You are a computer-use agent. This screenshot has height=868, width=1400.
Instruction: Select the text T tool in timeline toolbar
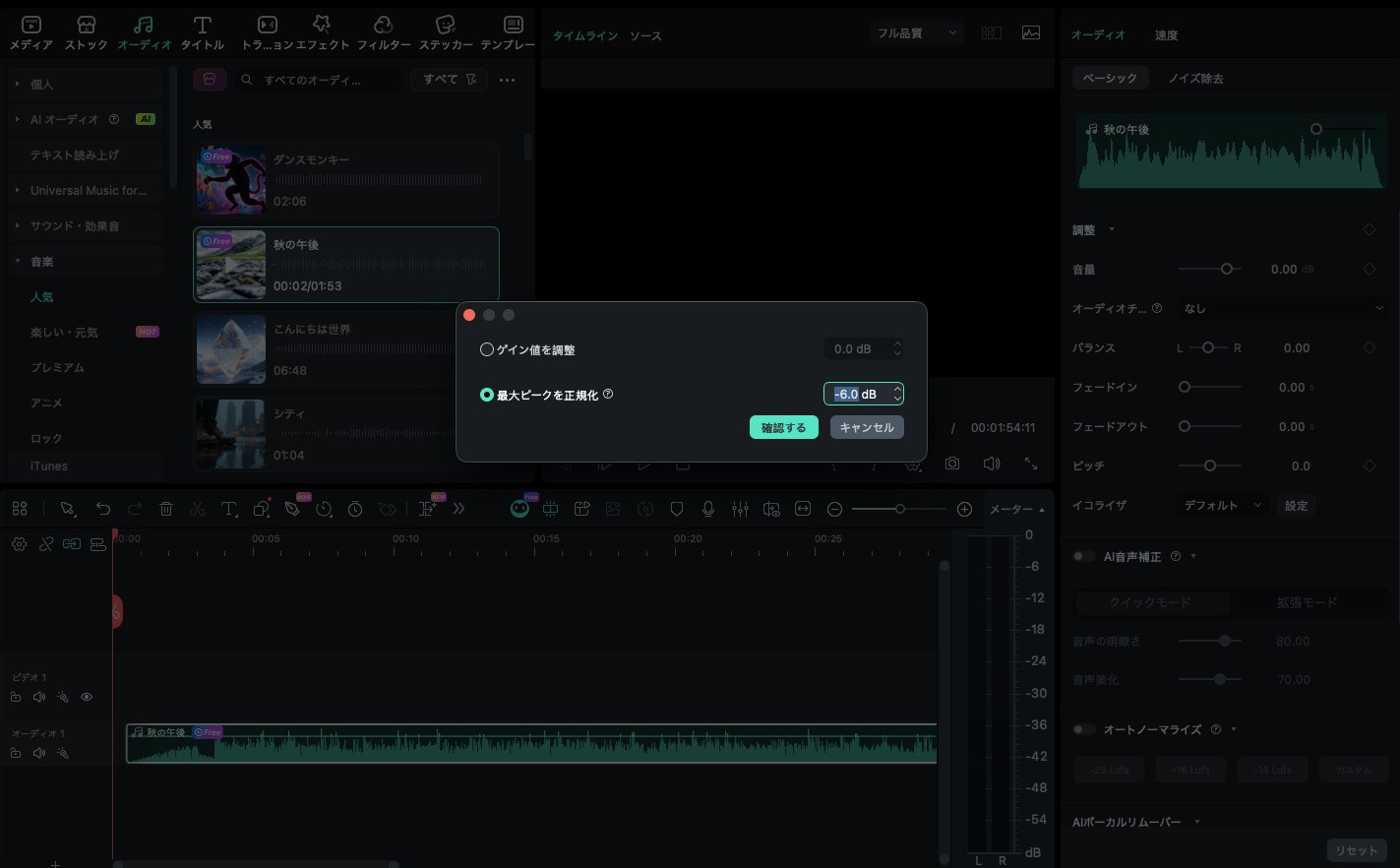229,509
